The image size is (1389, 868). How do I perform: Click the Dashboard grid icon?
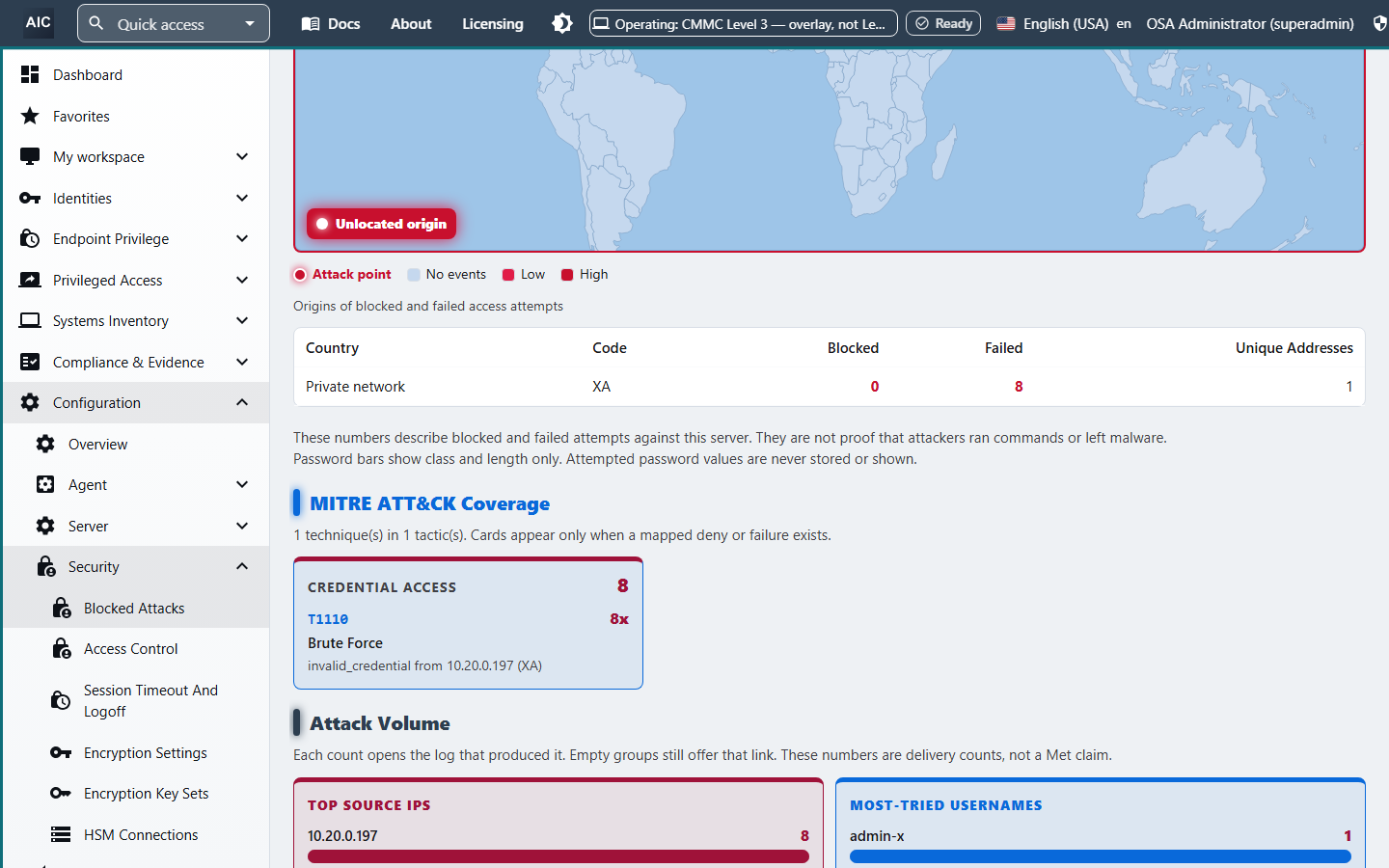[30, 74]
